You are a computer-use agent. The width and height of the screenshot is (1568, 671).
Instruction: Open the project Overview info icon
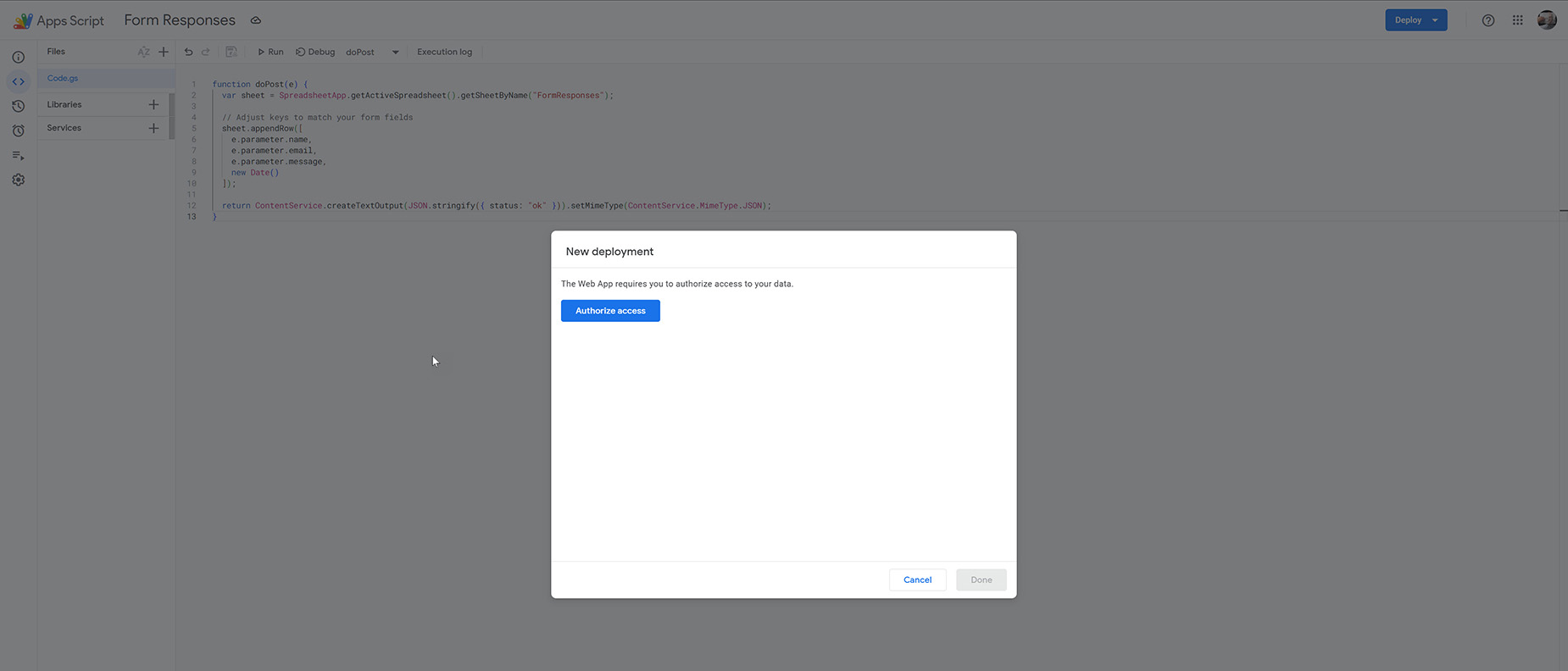tap(19, 58)
